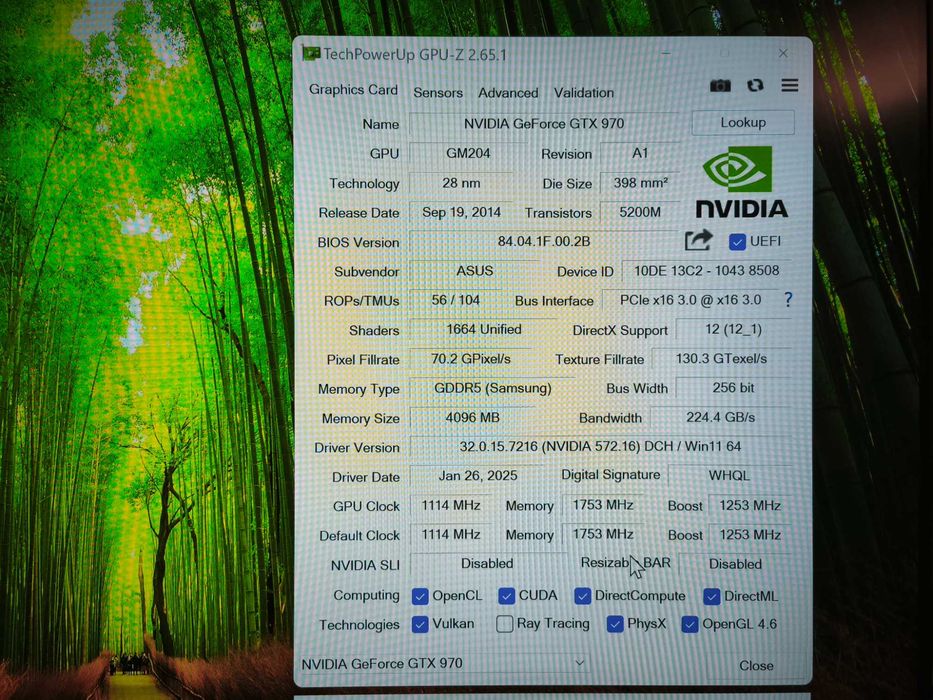Click the Technology field showing 28 nm

tap(461, 183)
